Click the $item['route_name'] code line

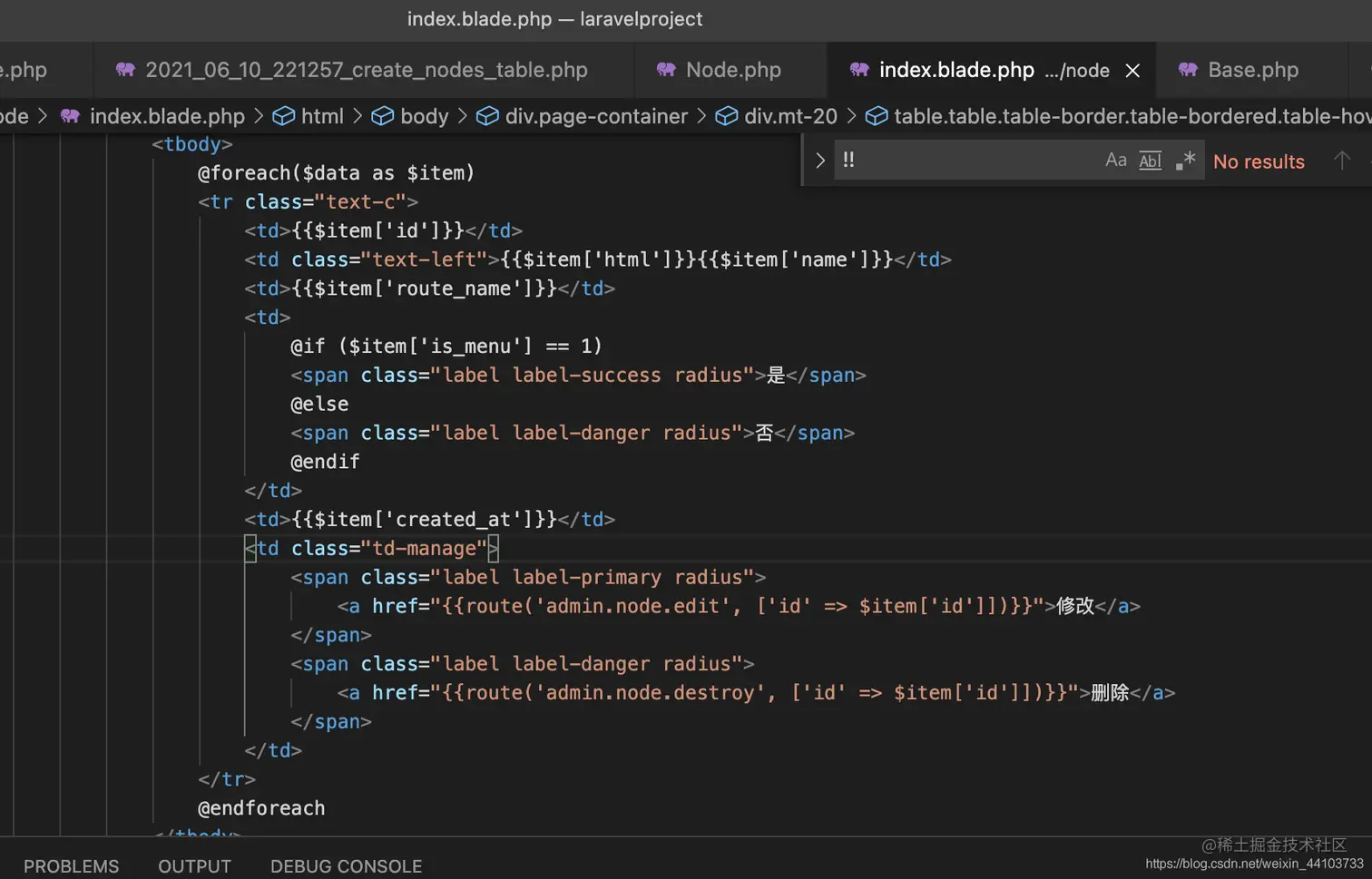point(429,288)
